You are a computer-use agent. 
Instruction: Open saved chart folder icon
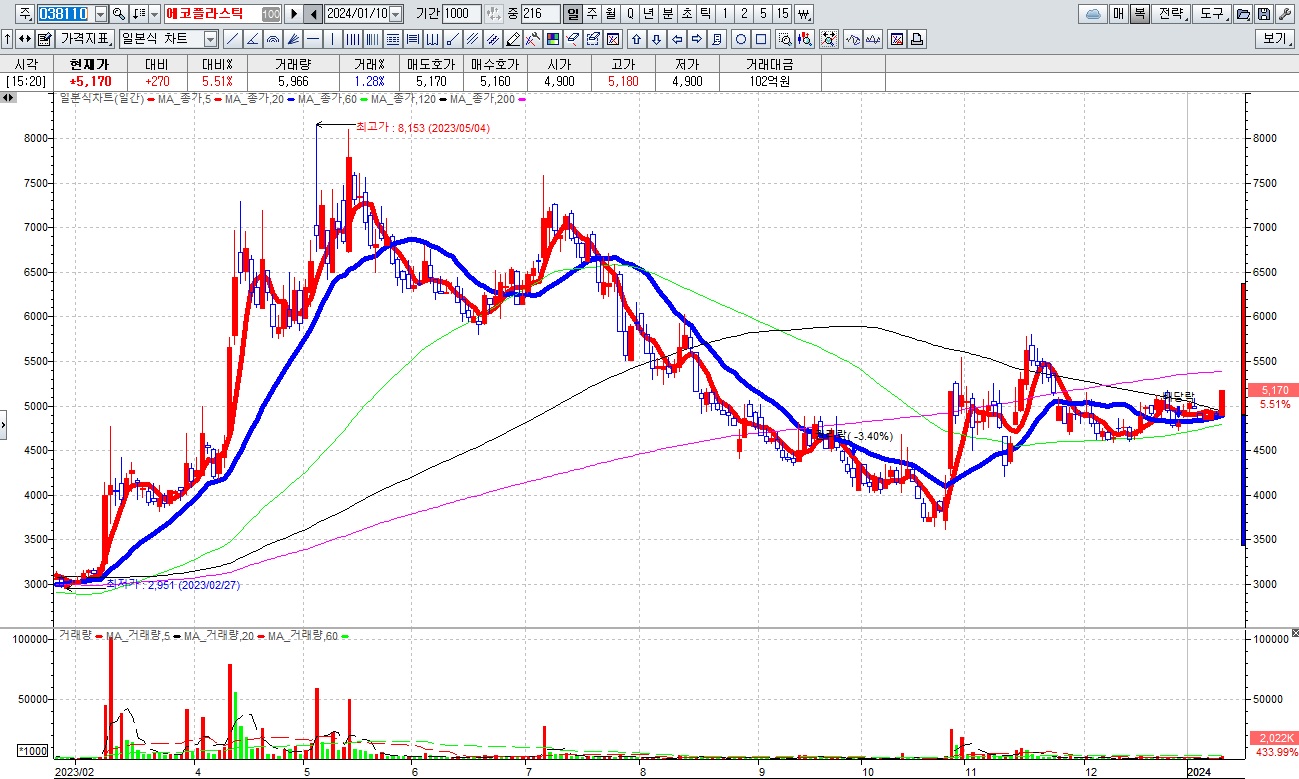[x=1242, y=14]
